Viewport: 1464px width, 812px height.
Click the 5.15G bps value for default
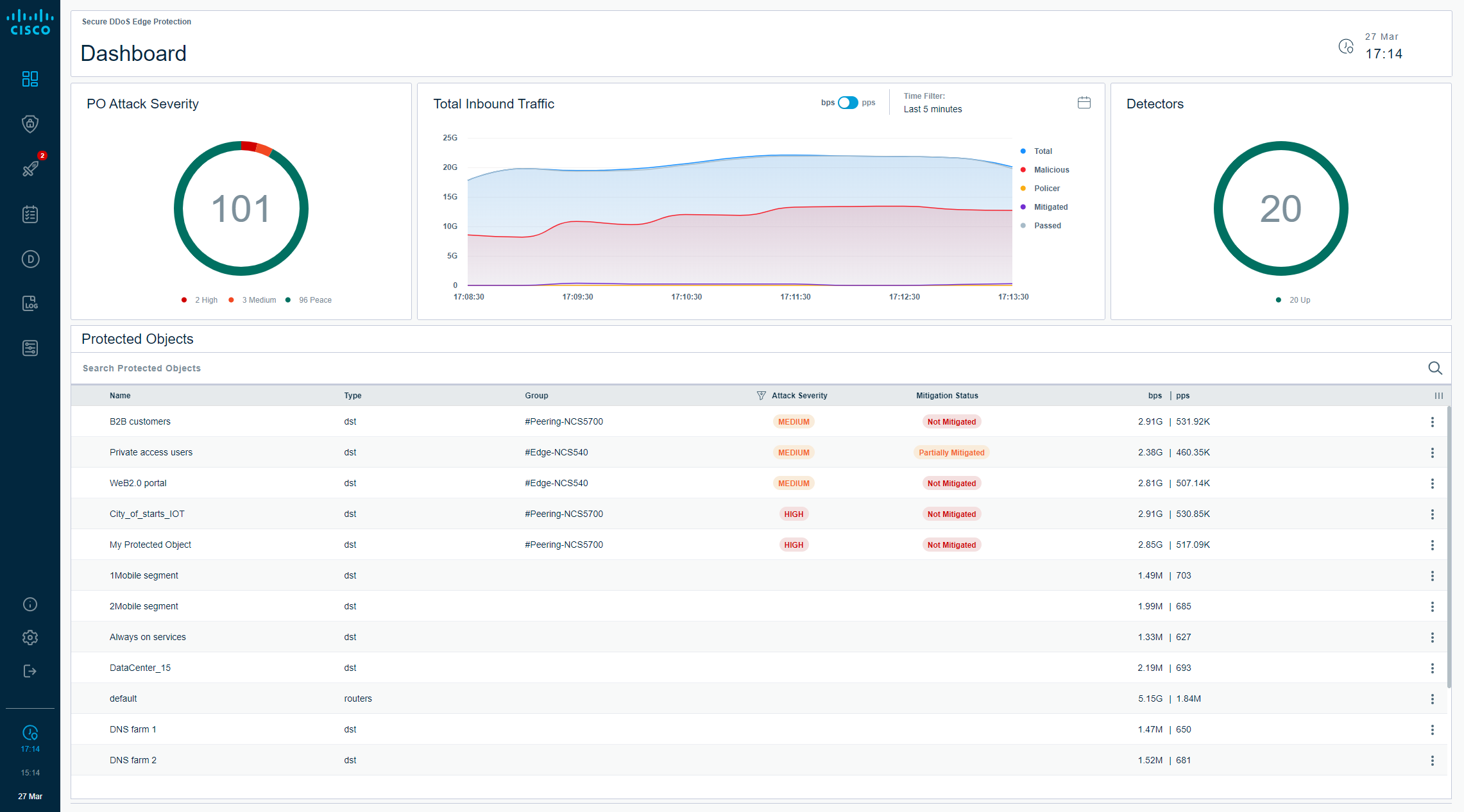(x=1150, y=699)
